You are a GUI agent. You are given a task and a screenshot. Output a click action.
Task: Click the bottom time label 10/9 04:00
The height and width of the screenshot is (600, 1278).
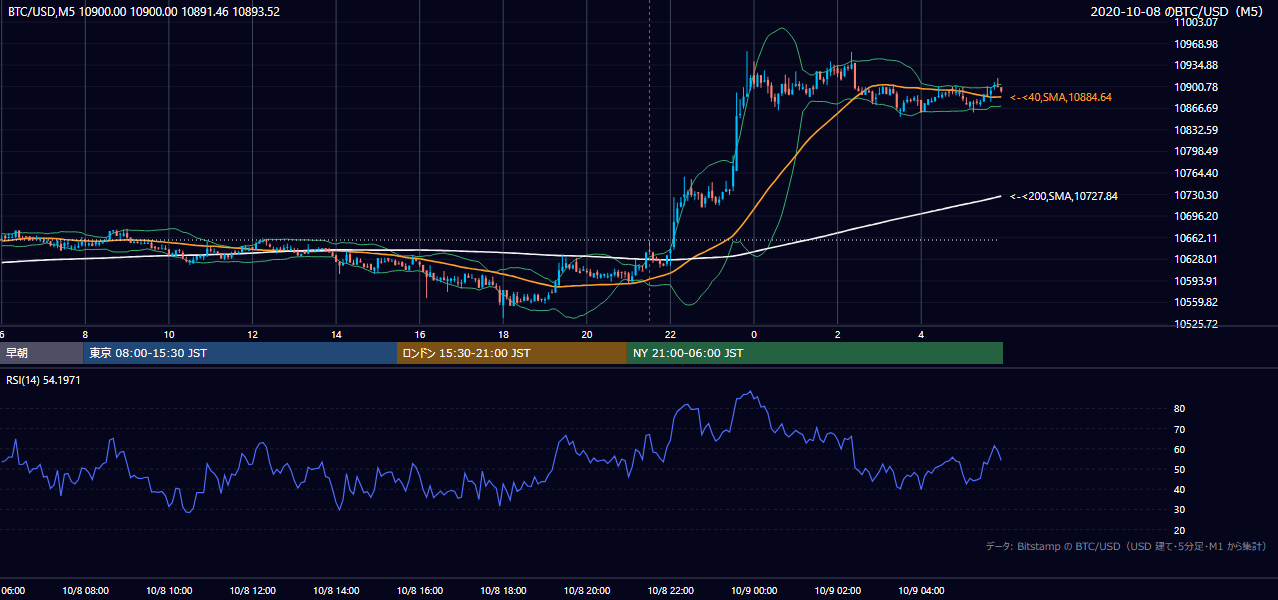click(922, 591)
